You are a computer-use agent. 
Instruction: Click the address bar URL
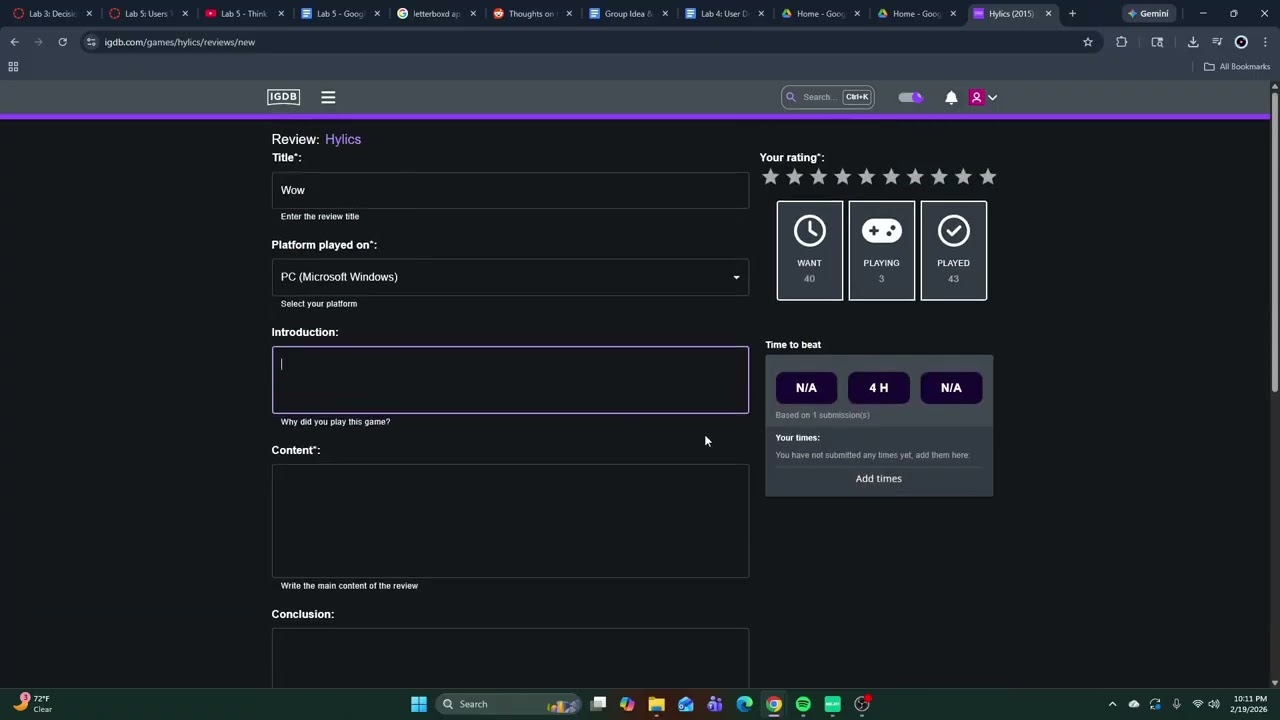click(x=180, y=42)
